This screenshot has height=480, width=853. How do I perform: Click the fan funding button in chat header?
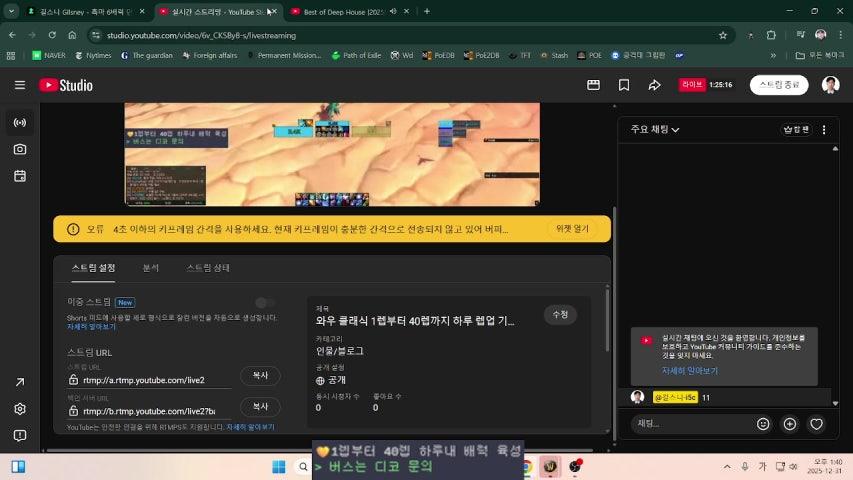coord(796,130)
